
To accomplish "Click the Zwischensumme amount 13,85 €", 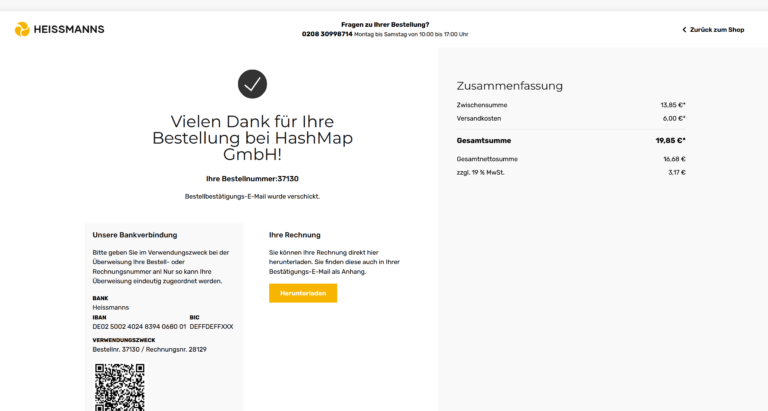I will (672, 104).
